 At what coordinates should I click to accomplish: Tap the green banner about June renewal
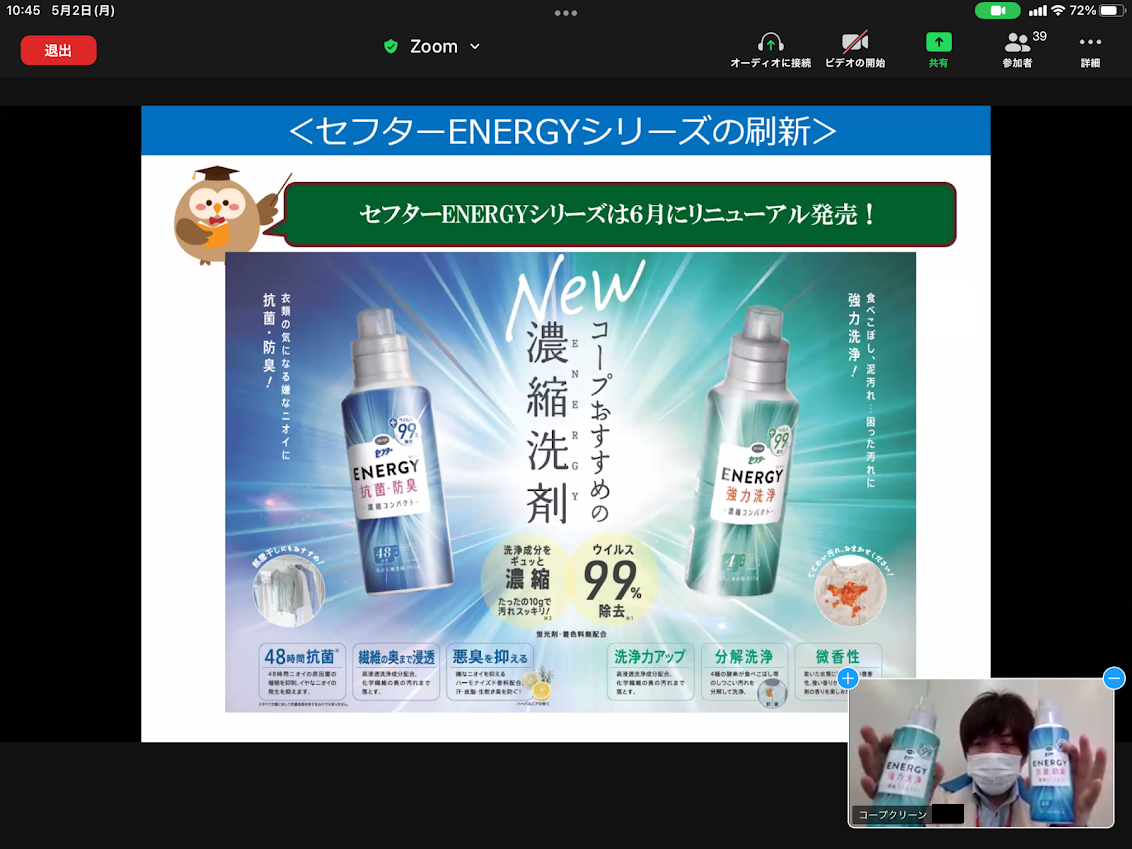(619, 214)
